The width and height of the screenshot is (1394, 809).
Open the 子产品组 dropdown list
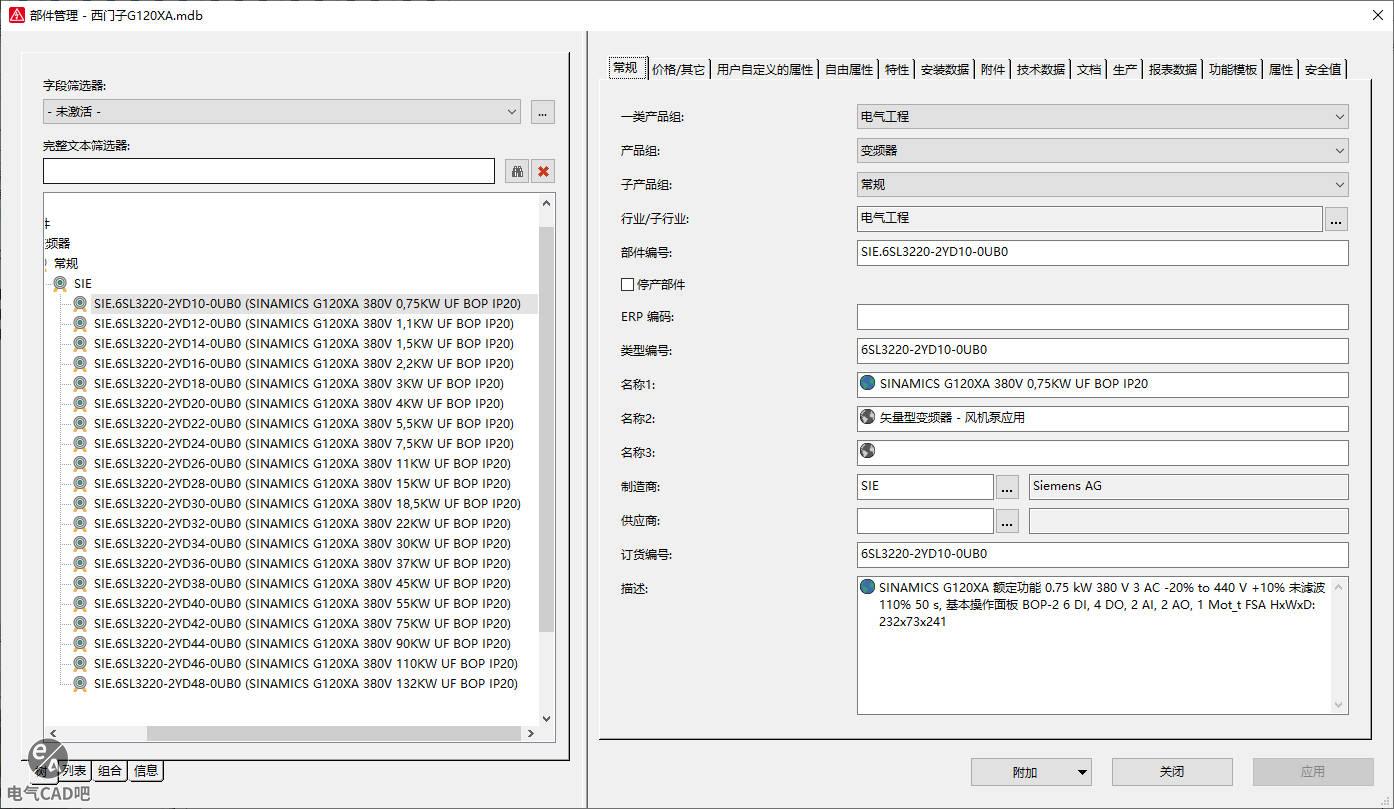pyautogui.click(x=1101, y=185)
